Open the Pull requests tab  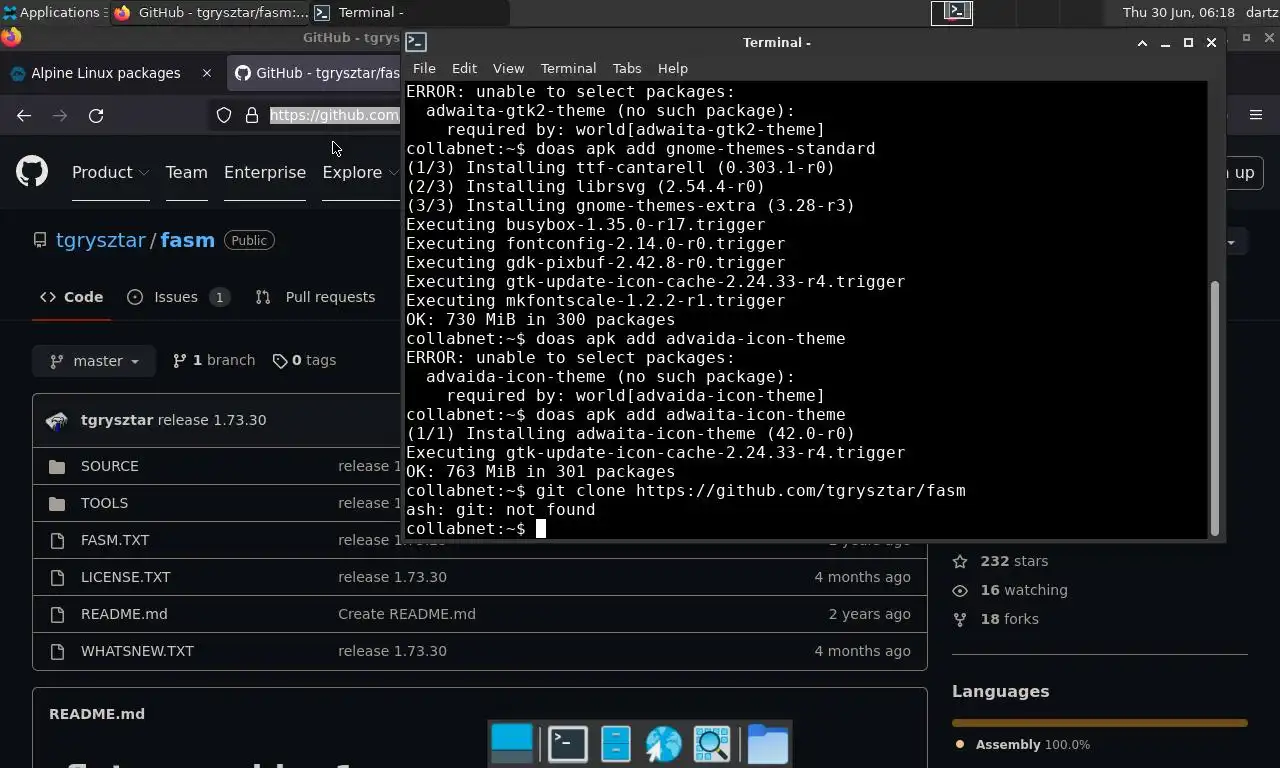pyautogui.click(x=315, y=297)
